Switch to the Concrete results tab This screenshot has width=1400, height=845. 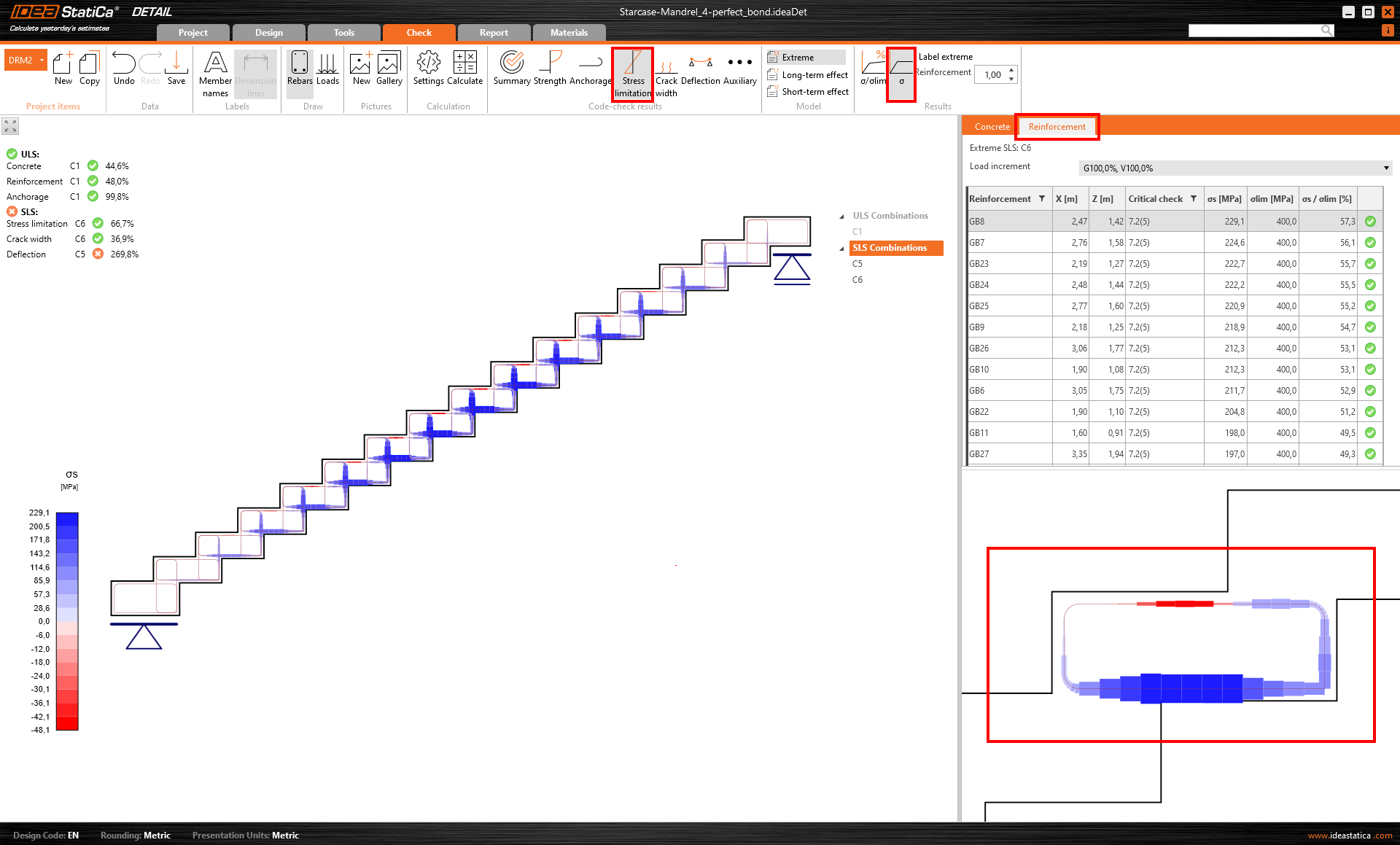click(x=992, y=127)
